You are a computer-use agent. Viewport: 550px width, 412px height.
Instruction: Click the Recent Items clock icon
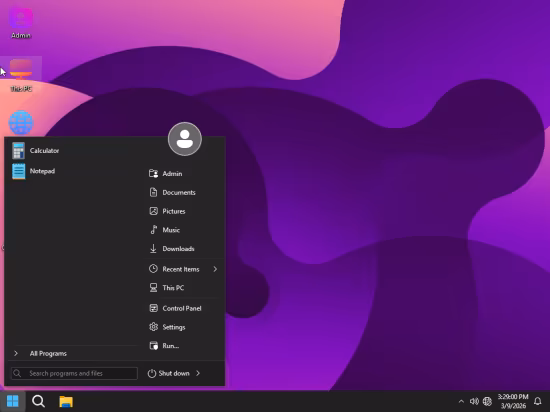coord(153,269)
